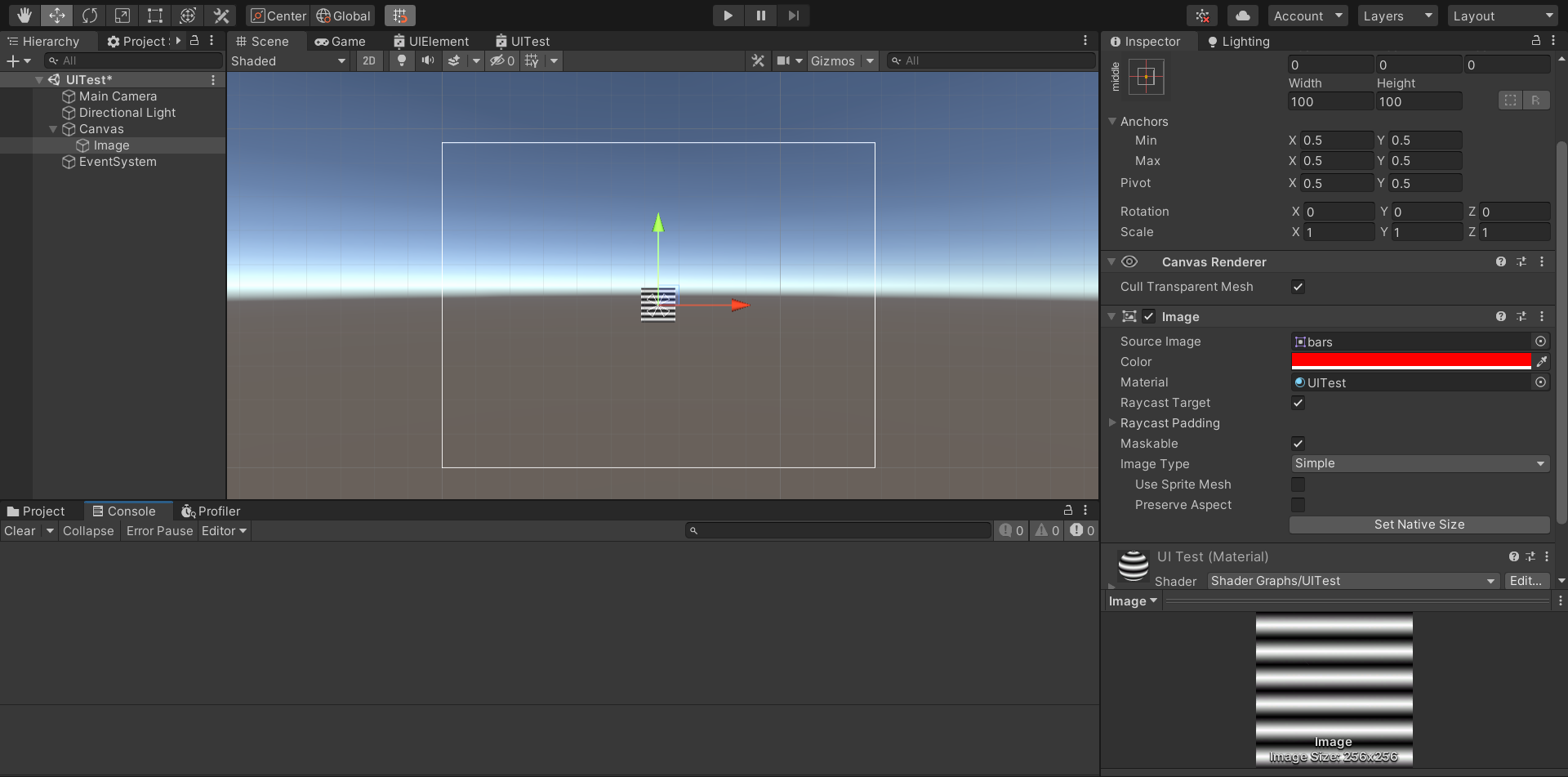Pick color with the eyedropper icon
This screenshot has width=1568, height=777.
tap(1542, 362)
